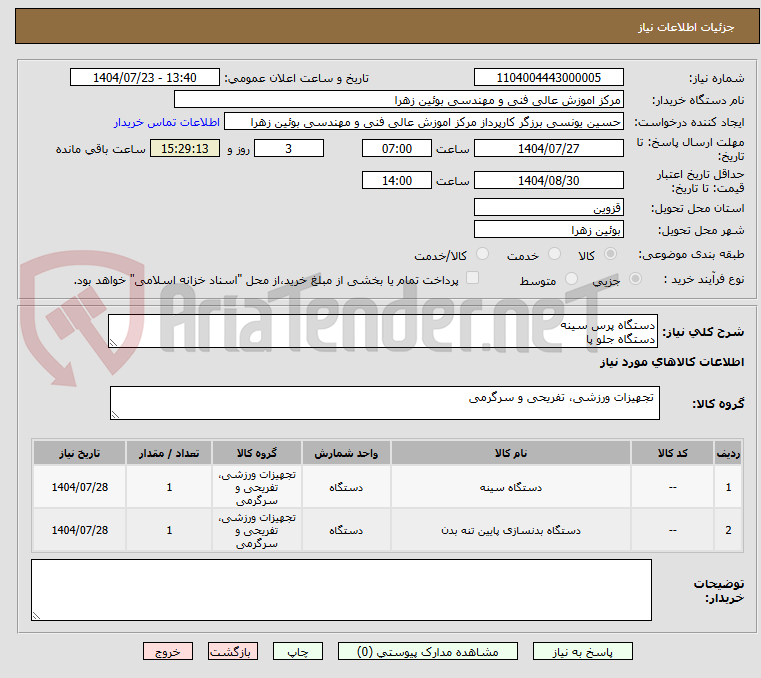Image resolution: width=761 pixels, height=678 pixels.
Task: Click the پاسخ به نیاز button
Action: point(582,651)
